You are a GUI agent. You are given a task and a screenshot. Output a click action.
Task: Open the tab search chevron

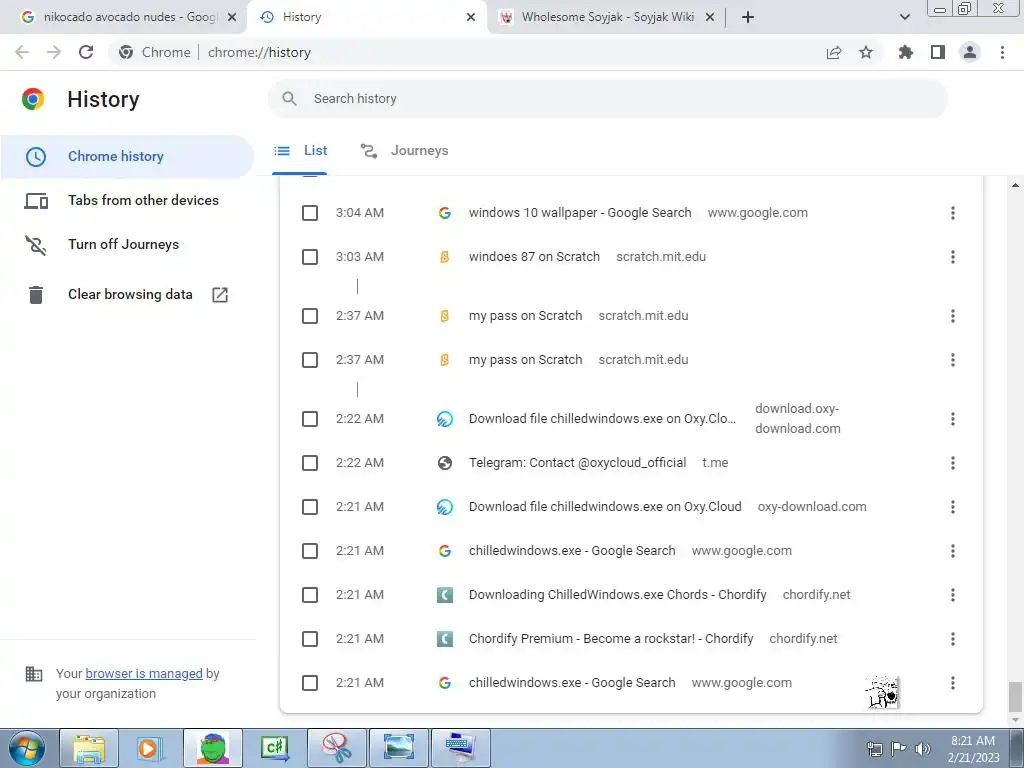pyautogui.click(x=904, y=17)
